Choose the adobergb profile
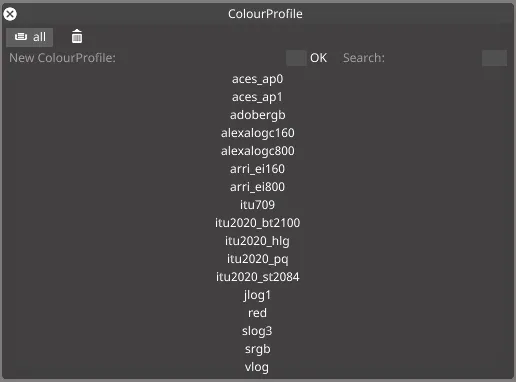The image size is (516, 382). (258, 115)
